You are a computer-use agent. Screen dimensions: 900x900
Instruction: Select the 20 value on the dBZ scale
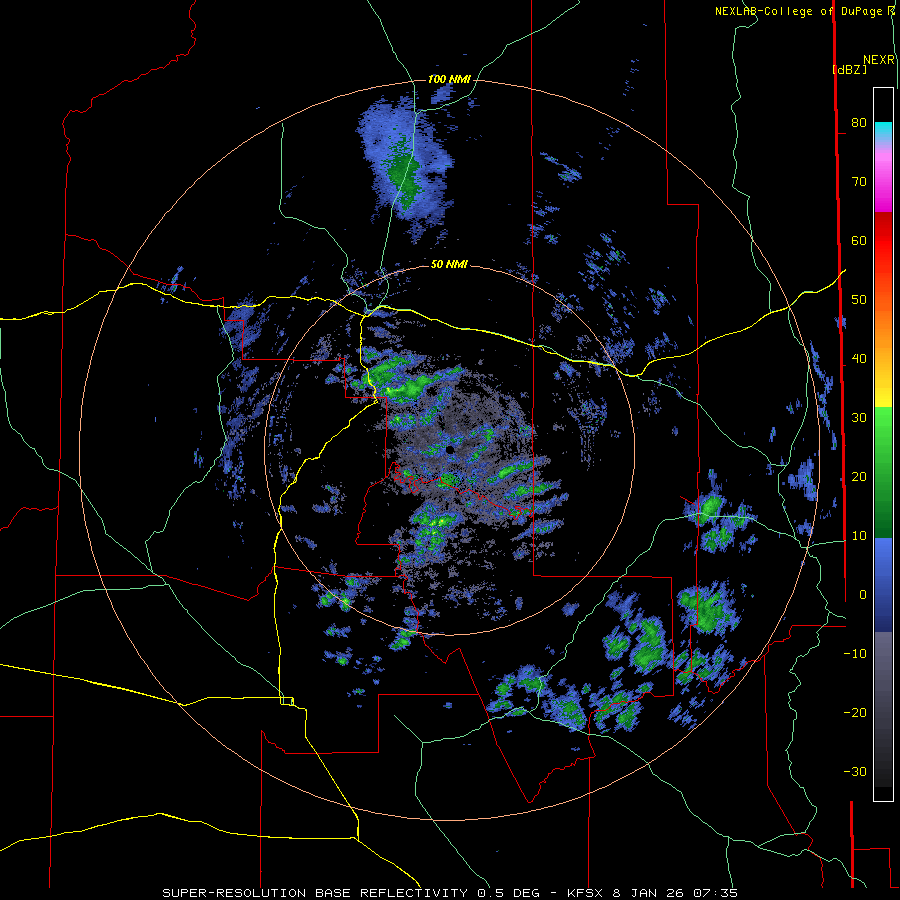point(859,476)
